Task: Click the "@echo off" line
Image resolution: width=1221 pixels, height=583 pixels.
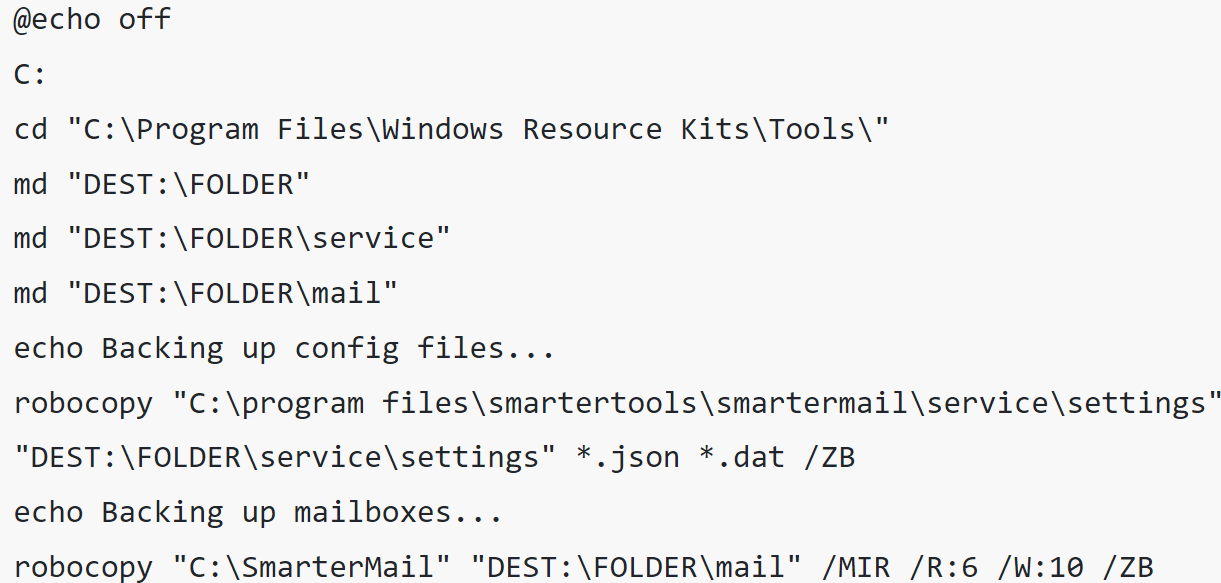Action: pyautogui.click(x=92, y=21)
